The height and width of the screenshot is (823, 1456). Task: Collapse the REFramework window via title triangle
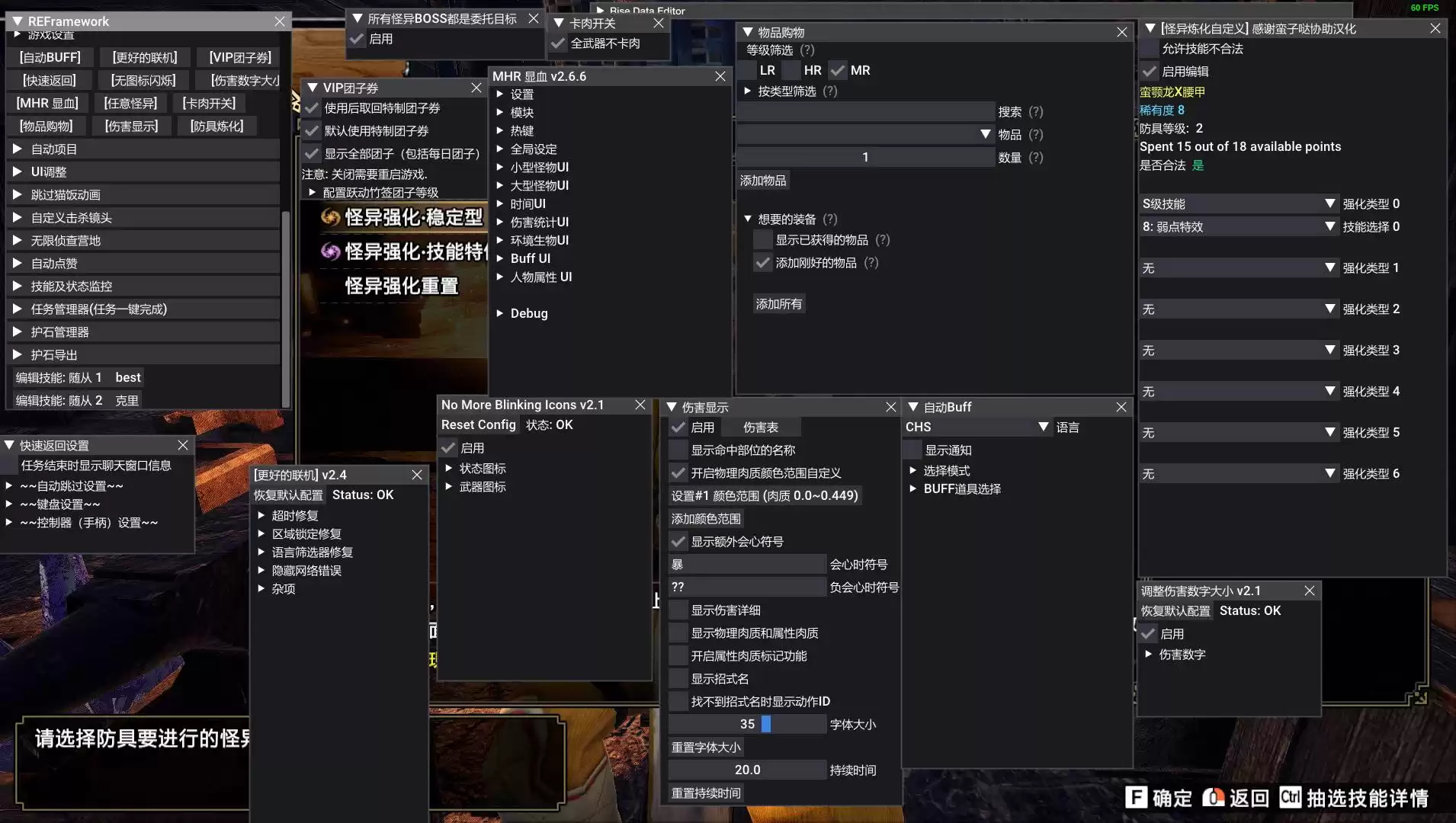coord(17,21)
